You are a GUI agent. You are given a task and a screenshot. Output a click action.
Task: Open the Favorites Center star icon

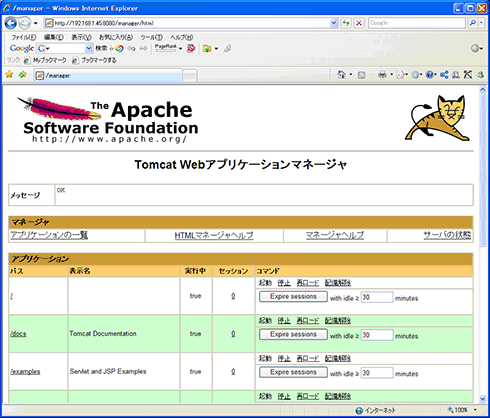pos(9,74)
